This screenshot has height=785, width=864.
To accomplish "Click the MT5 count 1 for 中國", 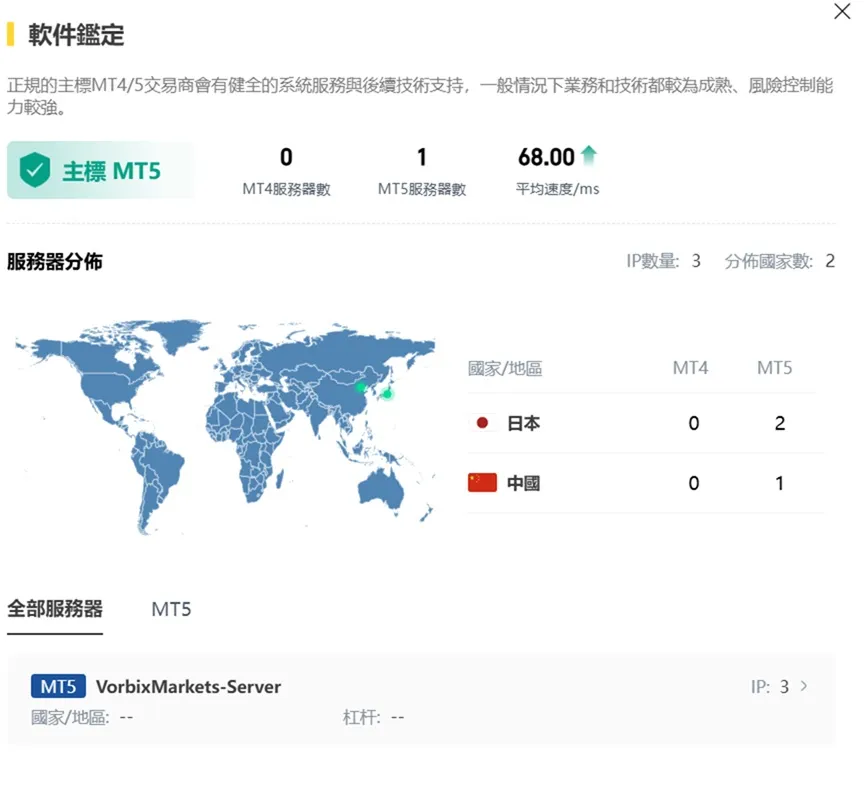I will pyautogui.click(x=780, y=483).
